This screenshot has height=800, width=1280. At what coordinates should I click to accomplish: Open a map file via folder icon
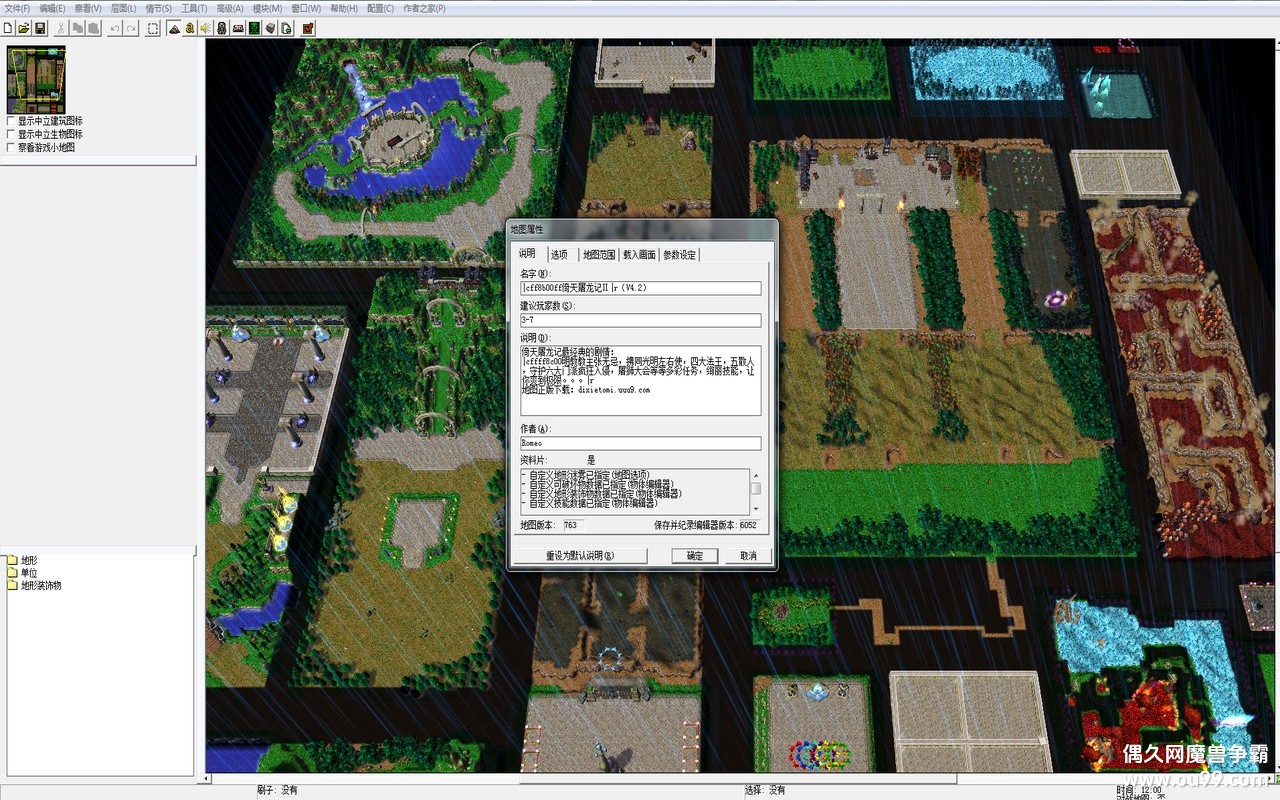pyautogui.click(x=24, y=28)
